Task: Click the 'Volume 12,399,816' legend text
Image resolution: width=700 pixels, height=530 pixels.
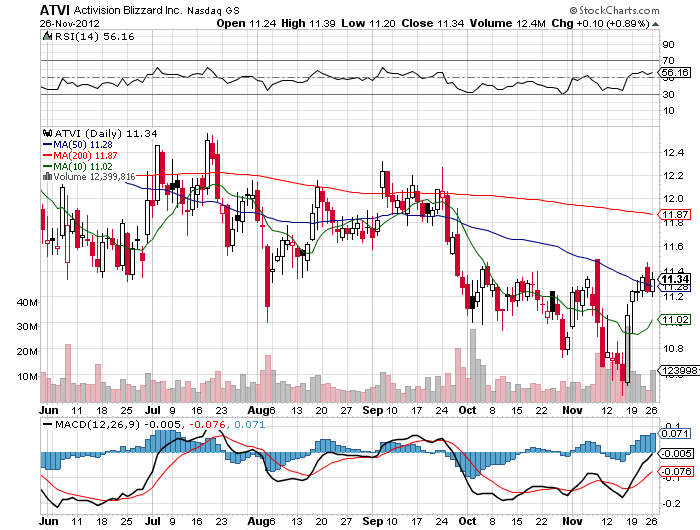Action: click(94, 177)
